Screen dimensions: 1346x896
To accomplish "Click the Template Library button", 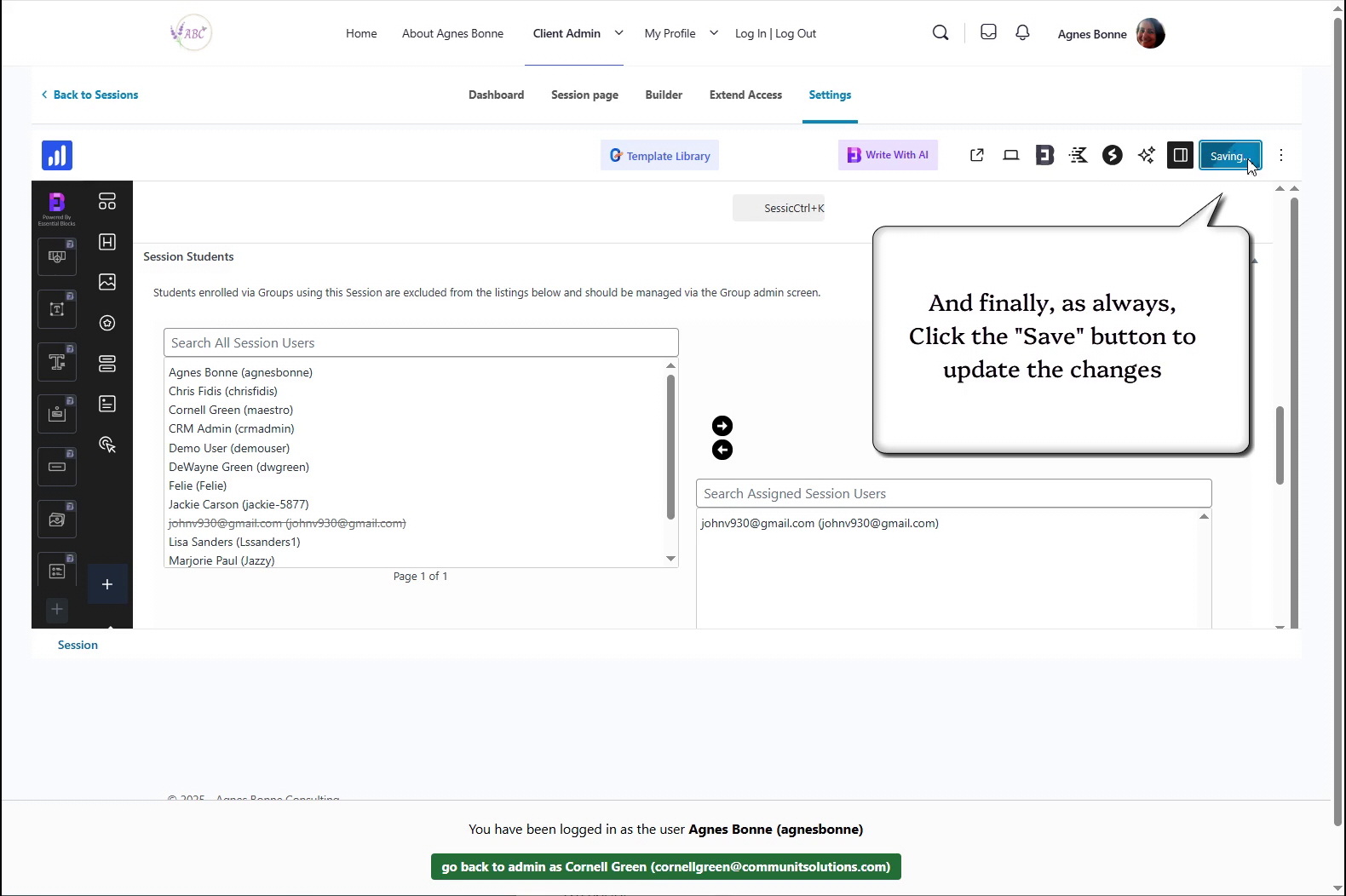I will click(659, 156).
